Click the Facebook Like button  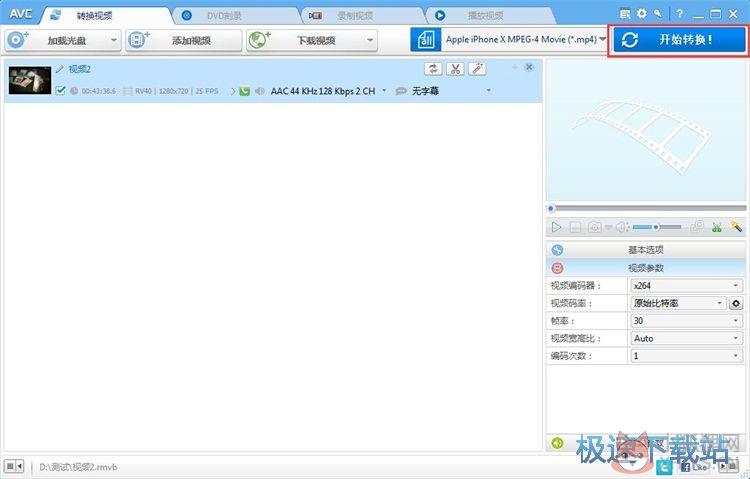pyautogui.click(x=694, y=466)
